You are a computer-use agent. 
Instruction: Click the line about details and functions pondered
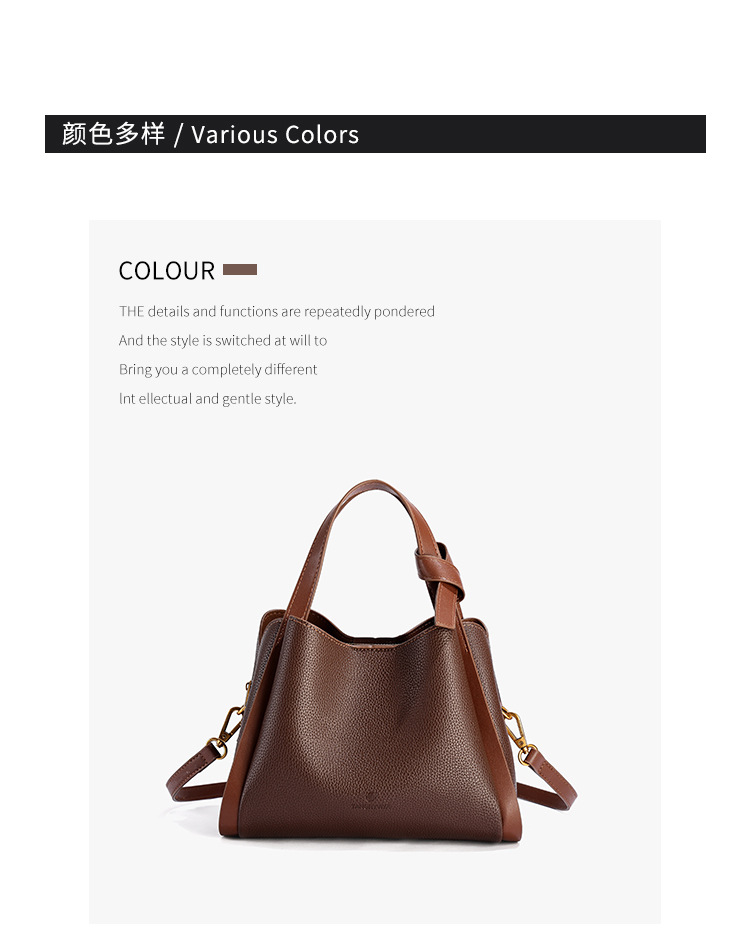click(x=277, y=311)
